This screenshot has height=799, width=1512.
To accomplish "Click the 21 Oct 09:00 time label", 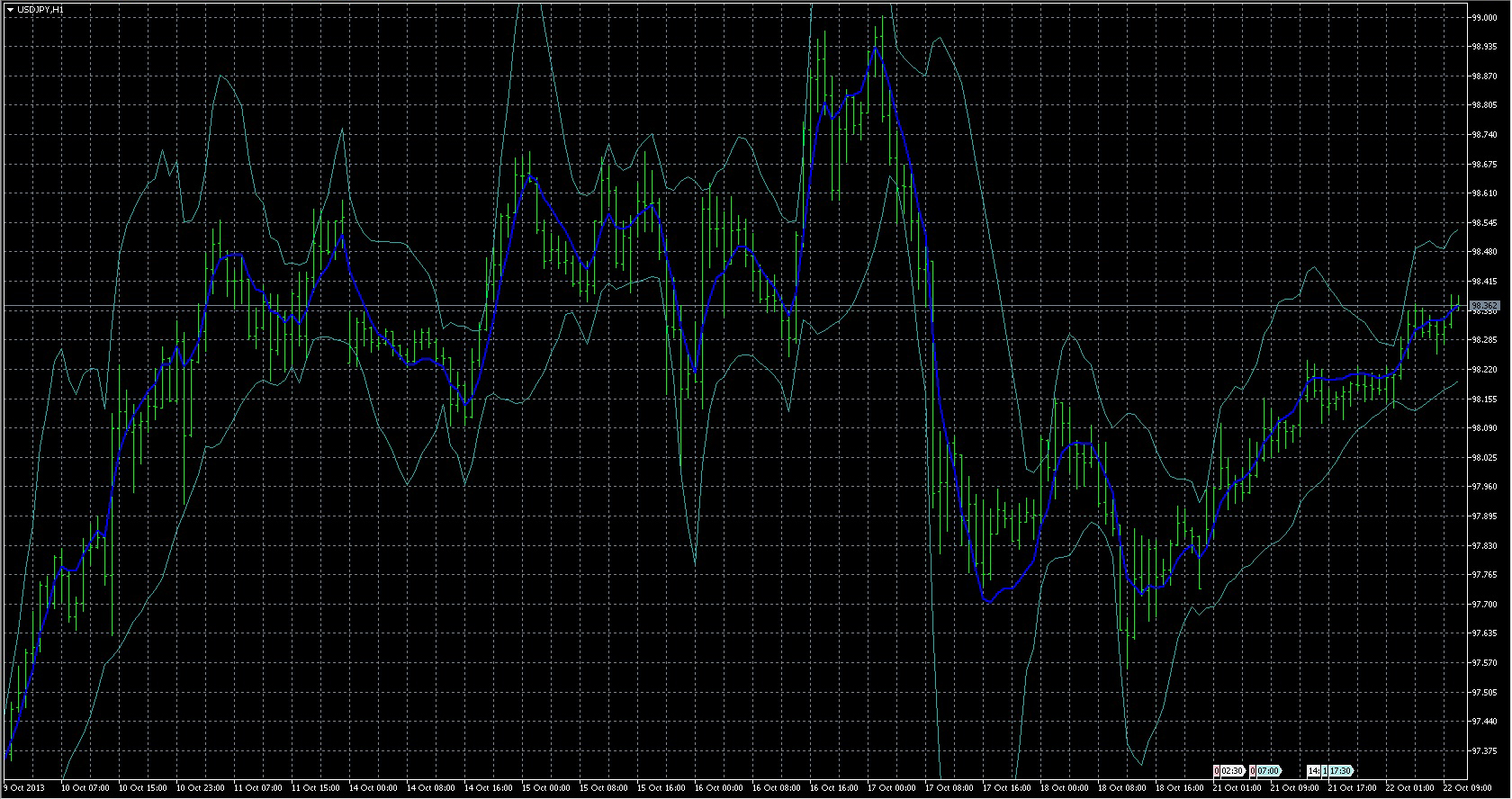I will 1295,788.
